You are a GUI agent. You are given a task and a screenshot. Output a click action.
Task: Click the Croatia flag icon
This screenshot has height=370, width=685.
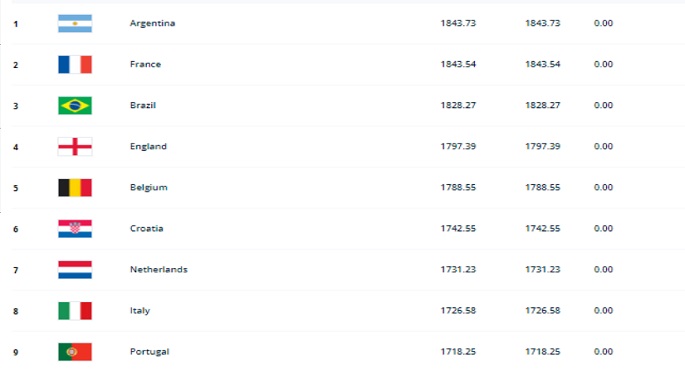[75, 228]
